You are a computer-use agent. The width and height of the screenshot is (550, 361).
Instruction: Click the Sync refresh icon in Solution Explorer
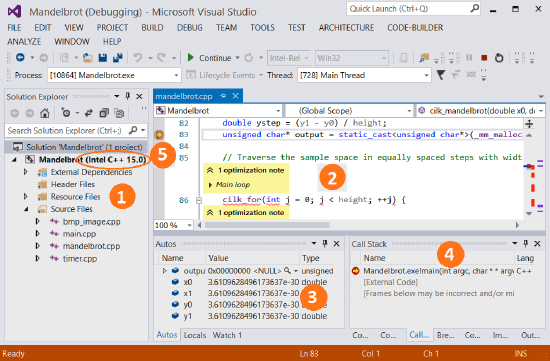(89, 113)
